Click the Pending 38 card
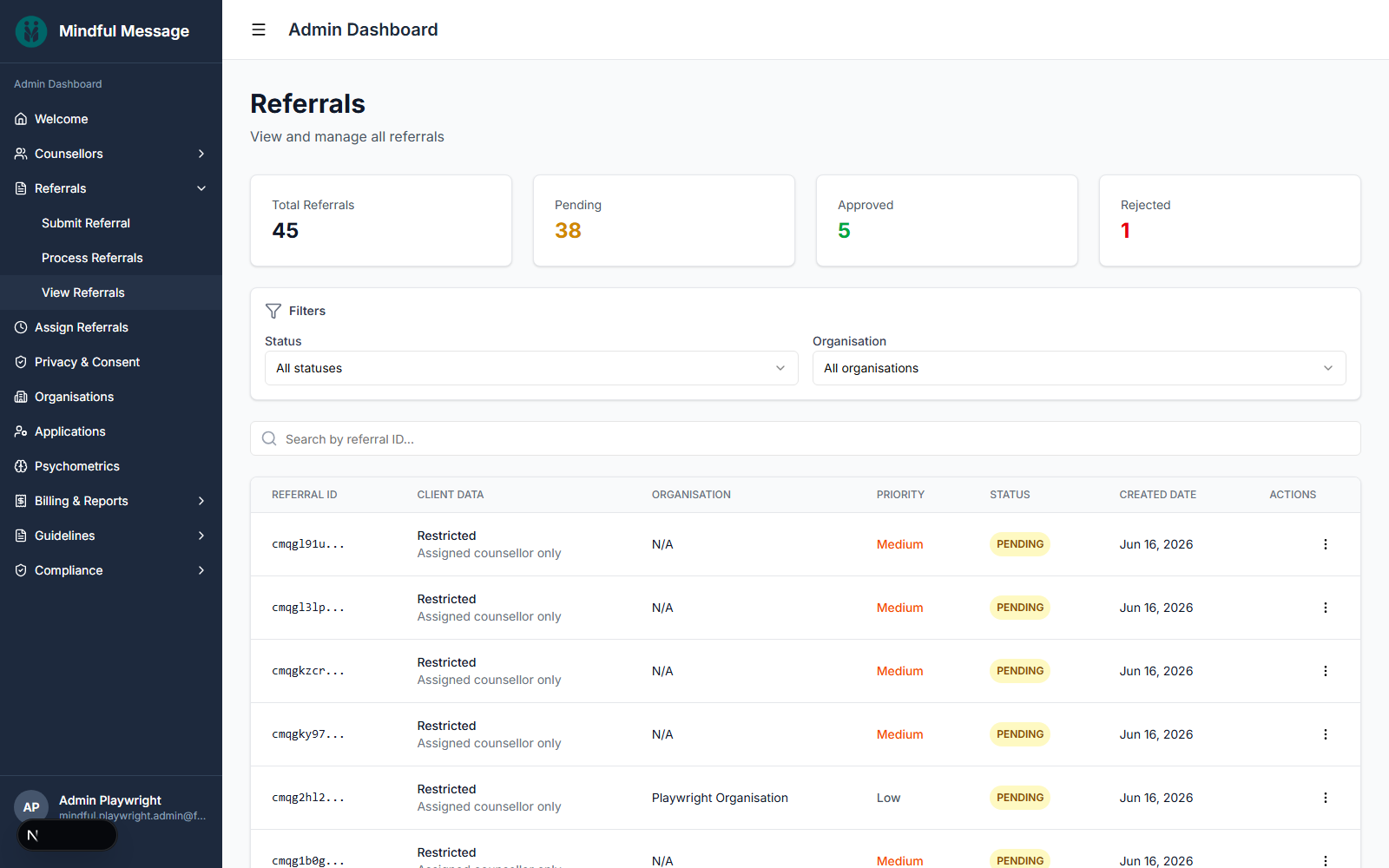 tap(664, 220)
